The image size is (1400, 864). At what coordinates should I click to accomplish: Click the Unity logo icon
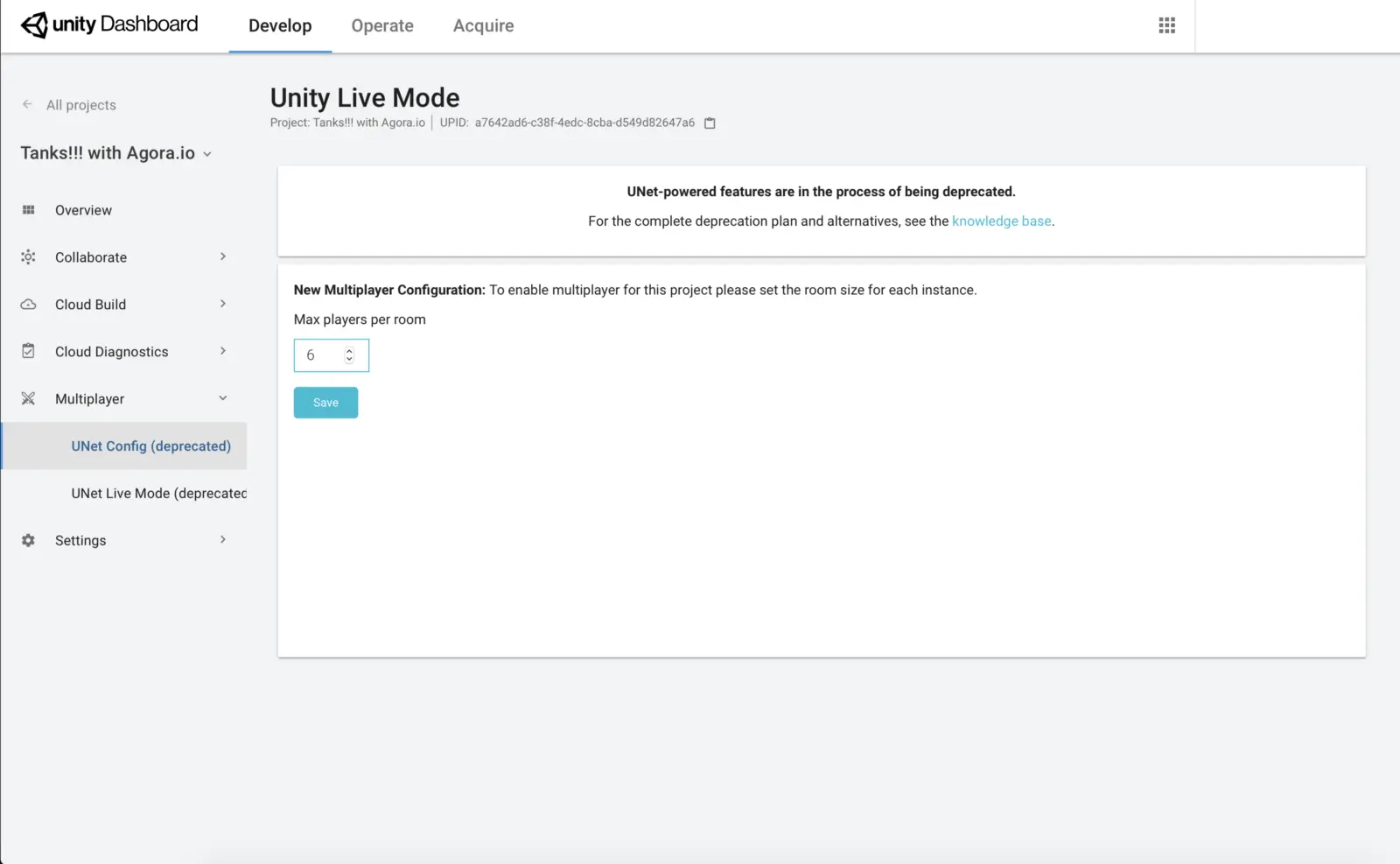click(34, 25)
